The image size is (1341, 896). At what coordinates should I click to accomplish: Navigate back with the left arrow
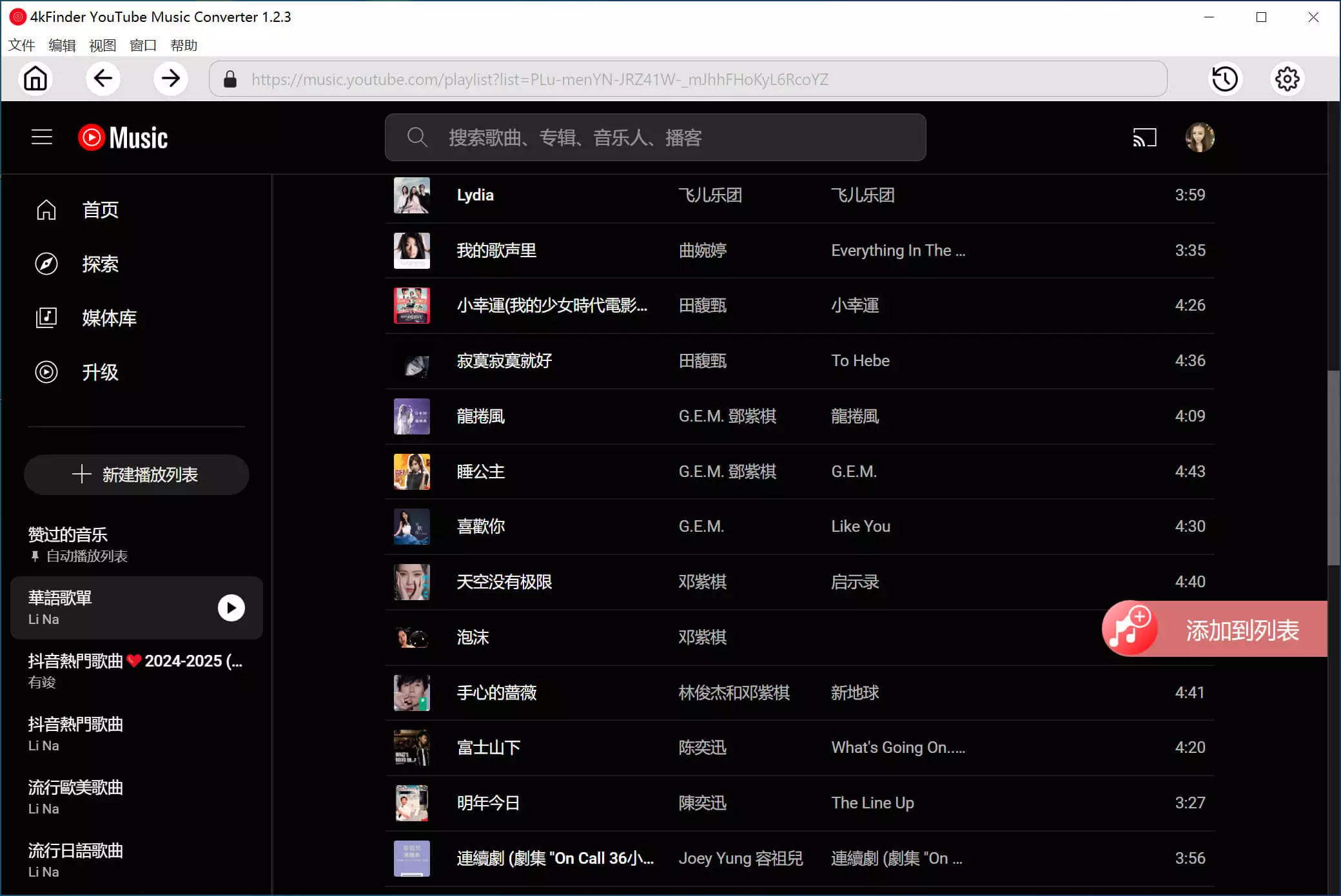(103, 79)
